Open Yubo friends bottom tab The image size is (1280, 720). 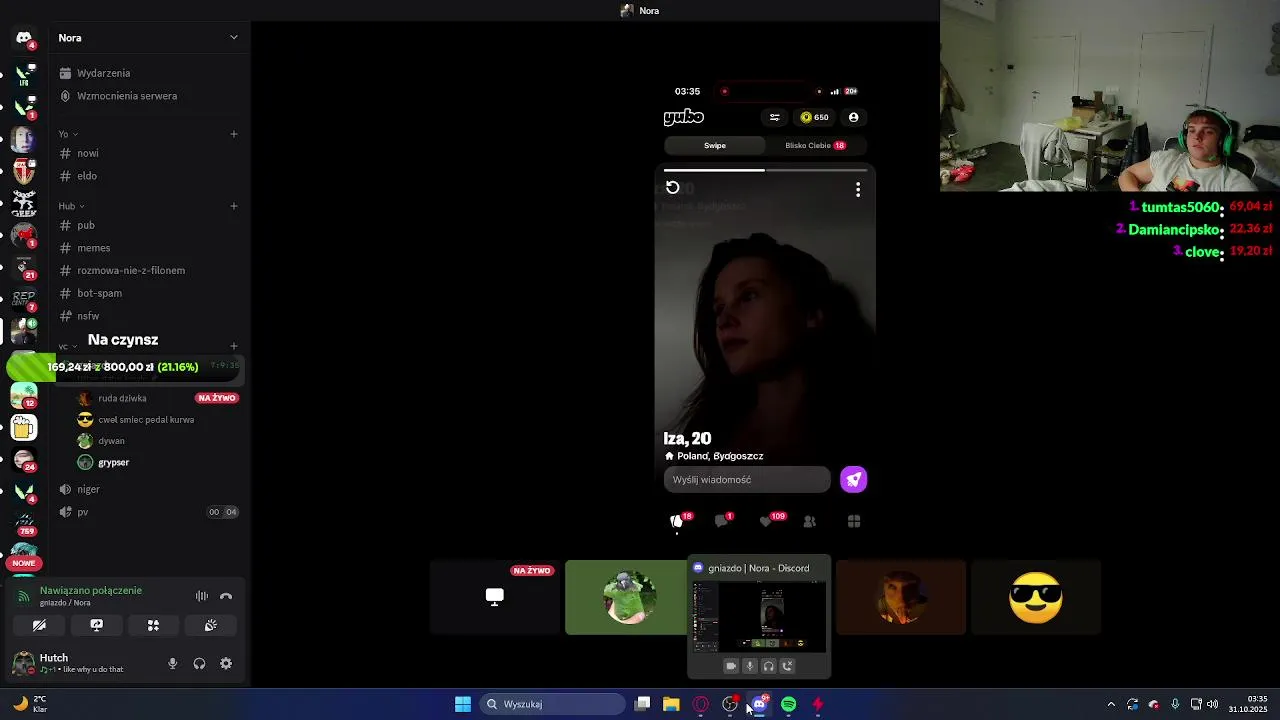(810, 521)
